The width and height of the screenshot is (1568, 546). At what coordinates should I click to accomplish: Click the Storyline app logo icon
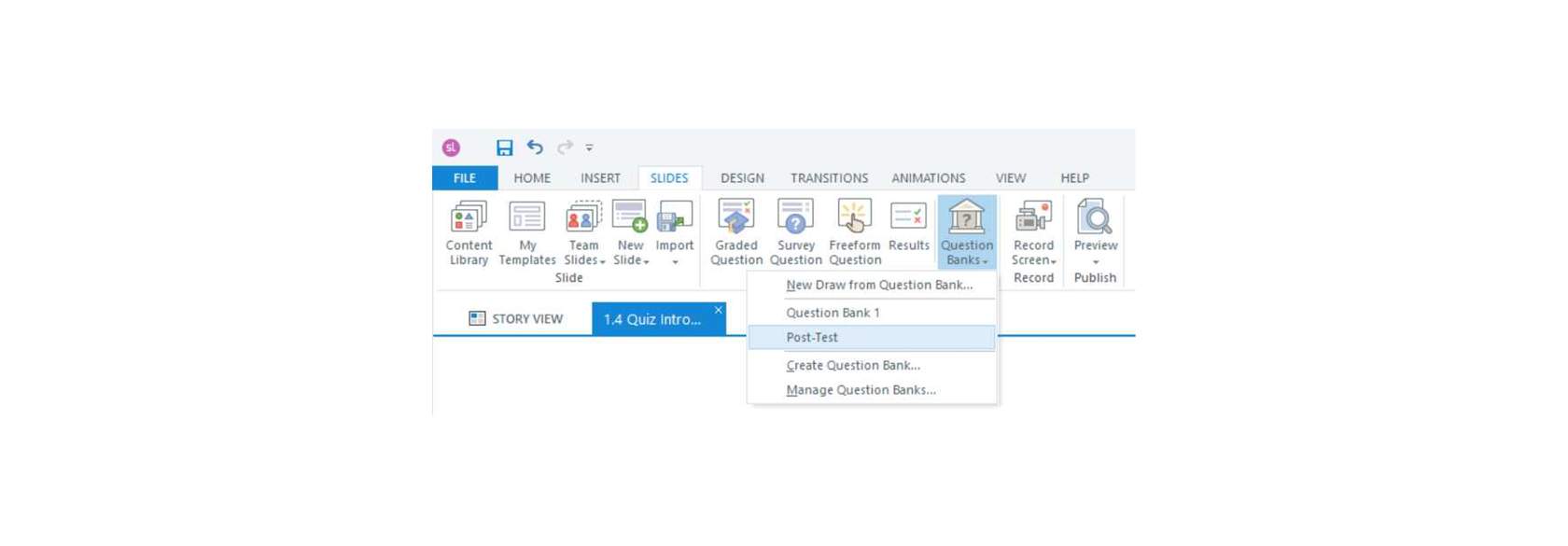click(x=451, y=147)
